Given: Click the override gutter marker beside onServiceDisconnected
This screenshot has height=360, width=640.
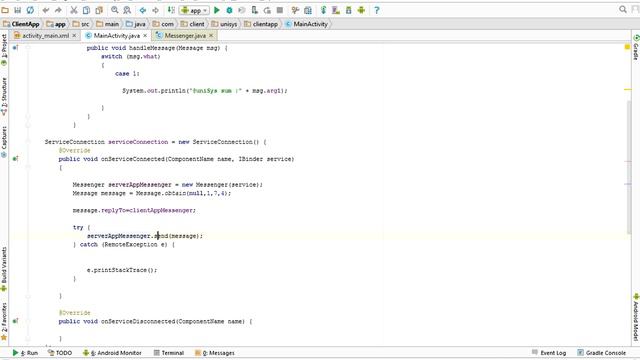Looking at the screenshot, I should point(15,321).
